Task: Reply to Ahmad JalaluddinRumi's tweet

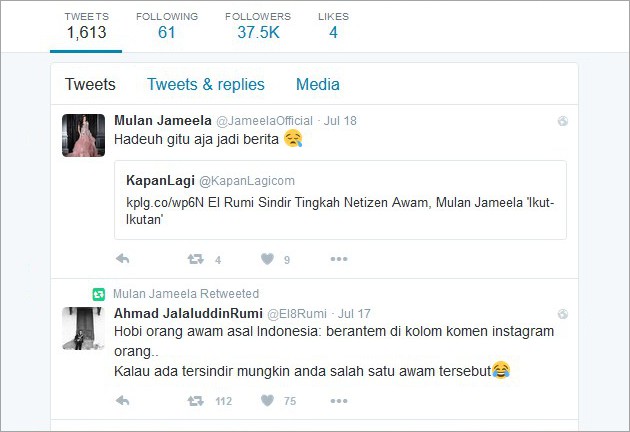Action: pos(123,401)
